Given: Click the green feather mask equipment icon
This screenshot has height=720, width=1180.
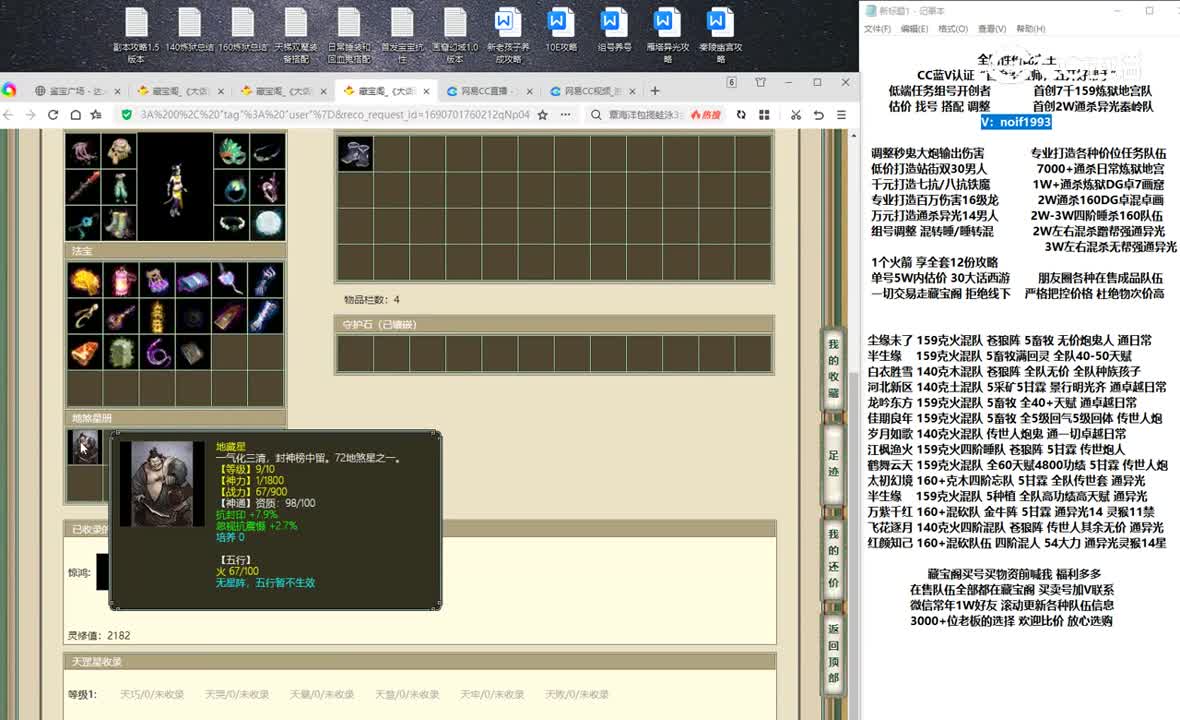Looking at the screenshot, I should [232, 151].
